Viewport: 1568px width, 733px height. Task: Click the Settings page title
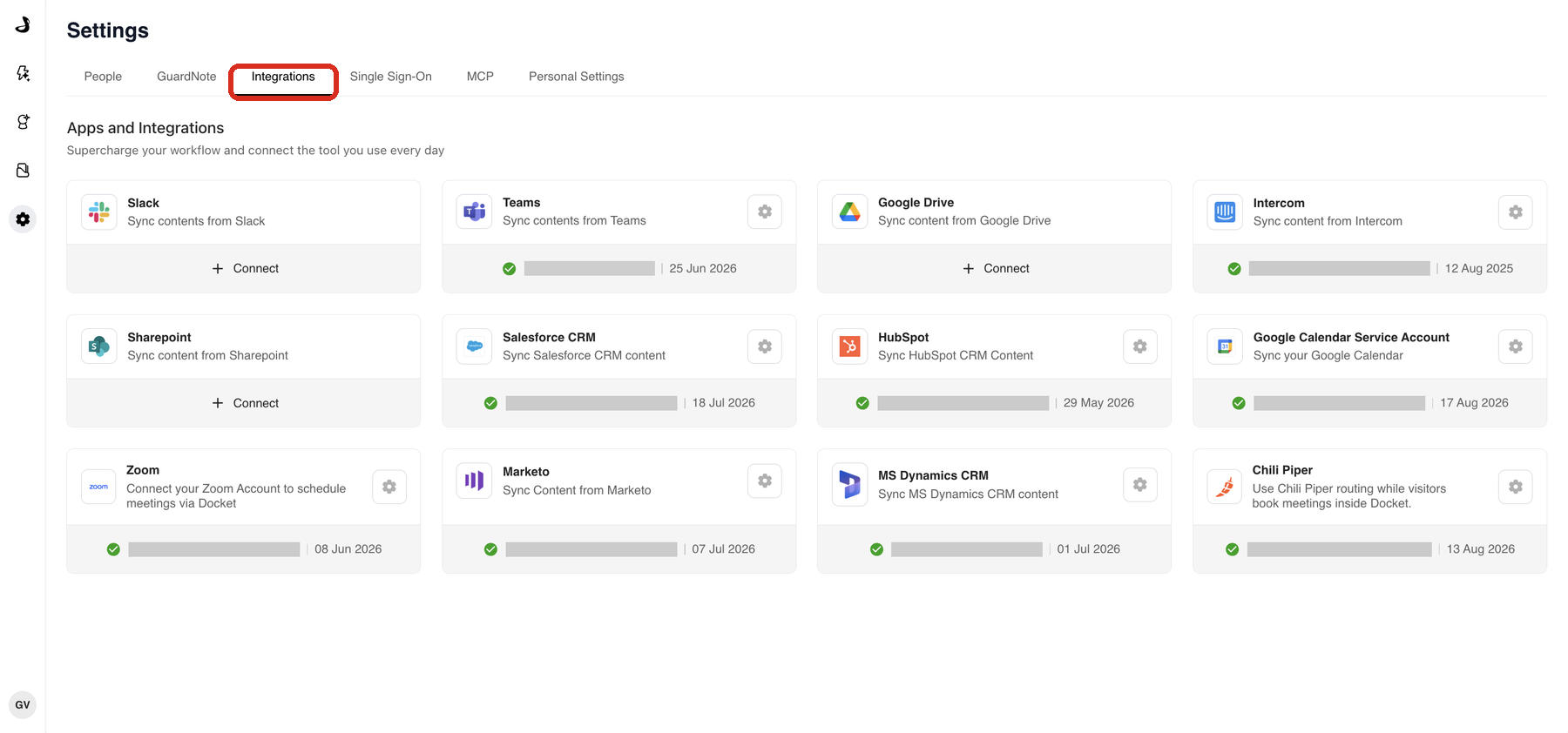click(x=108, y=30)
